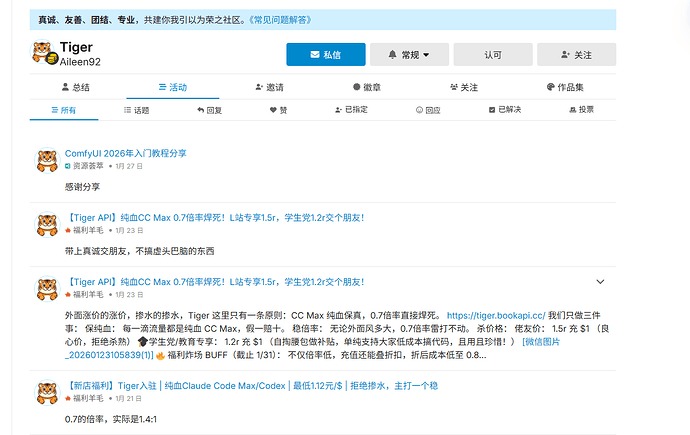Screen dimensions: 690x435
Task: Open the 常见问题解答 FAQ link
Action: coord(280,20)
